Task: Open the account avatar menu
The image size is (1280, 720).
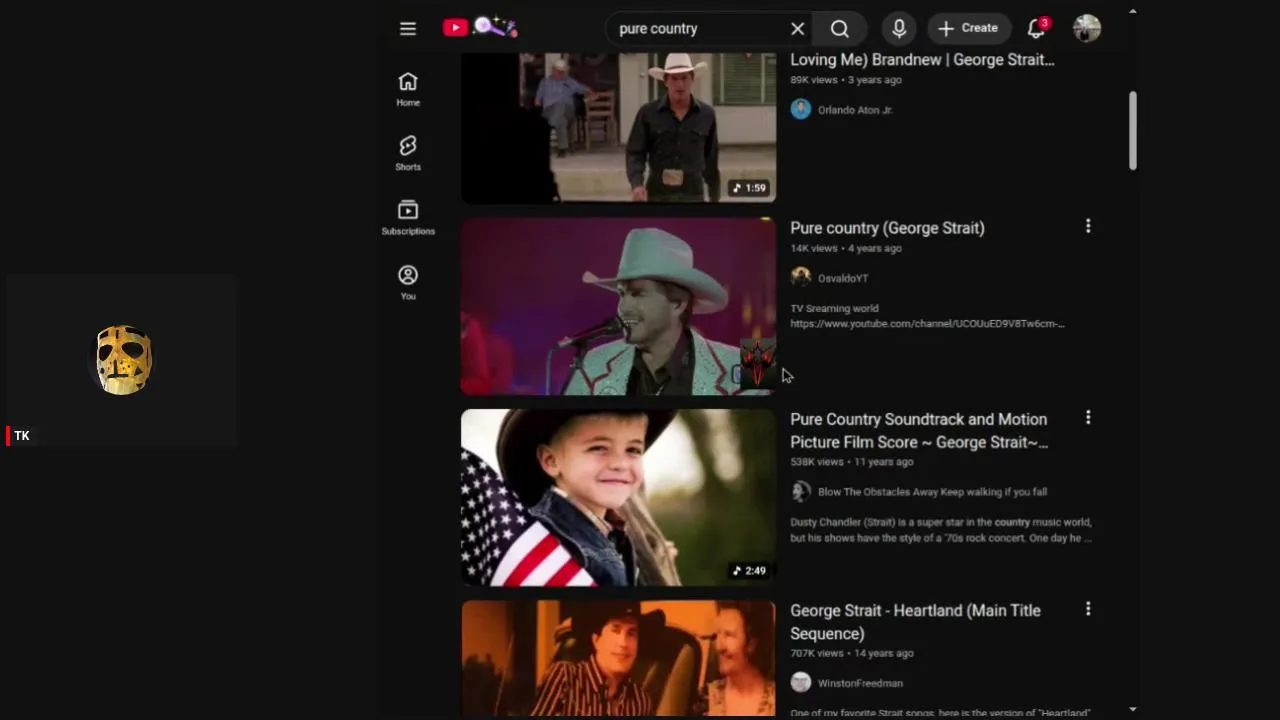Action: point(1087,28)
